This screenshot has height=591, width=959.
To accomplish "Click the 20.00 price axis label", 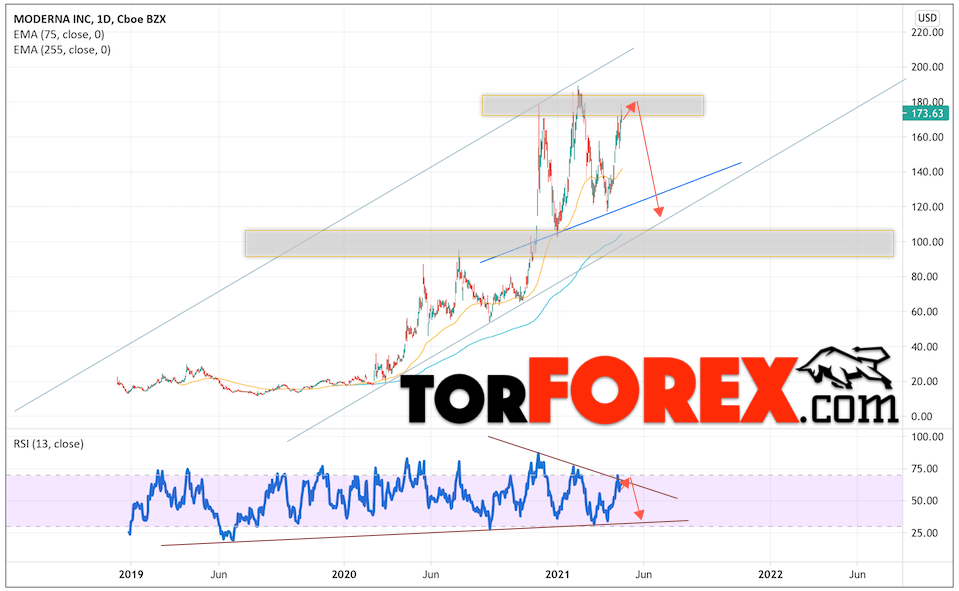I will coord(924,381).
